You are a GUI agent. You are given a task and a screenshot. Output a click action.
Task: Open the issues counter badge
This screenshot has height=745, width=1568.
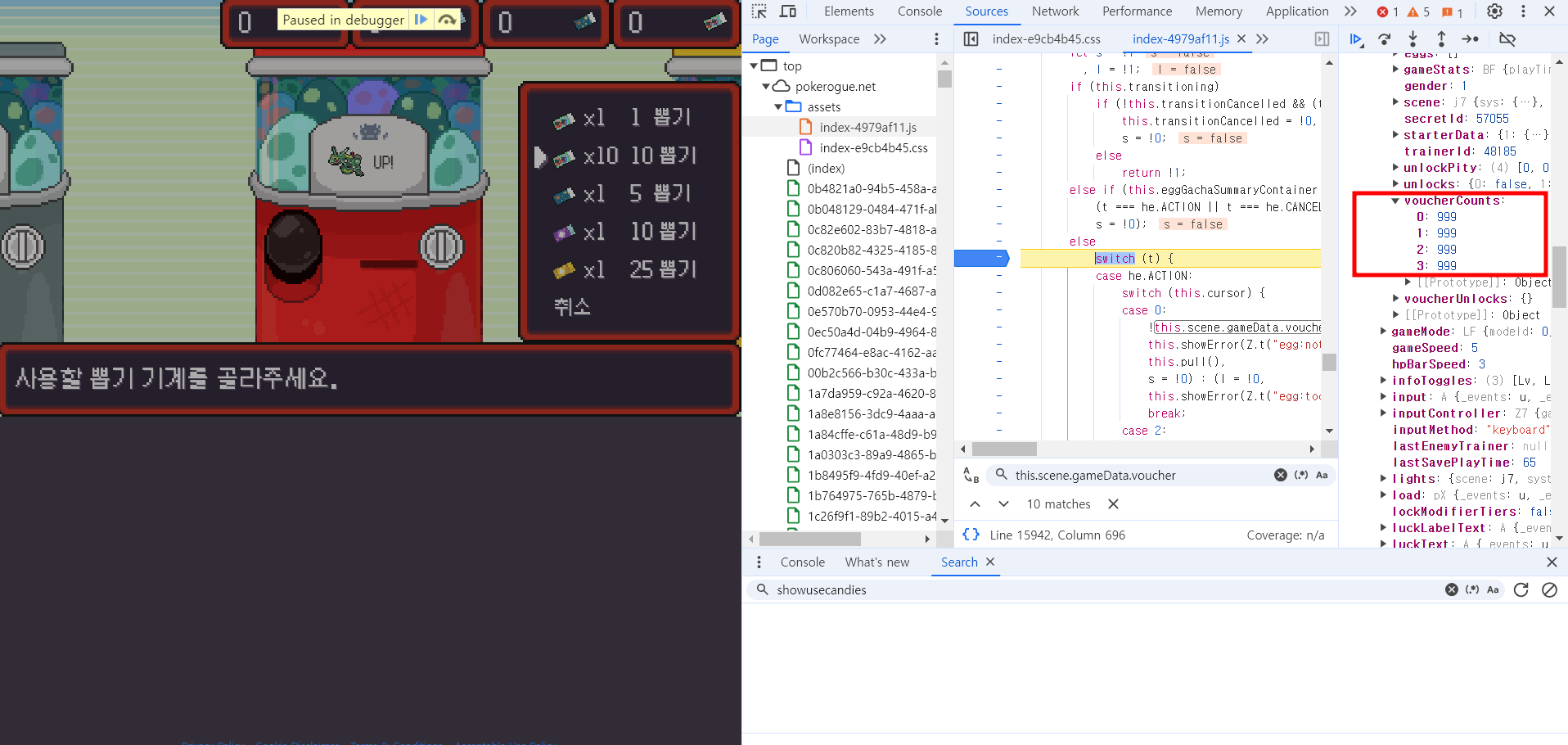(1453, 11)
